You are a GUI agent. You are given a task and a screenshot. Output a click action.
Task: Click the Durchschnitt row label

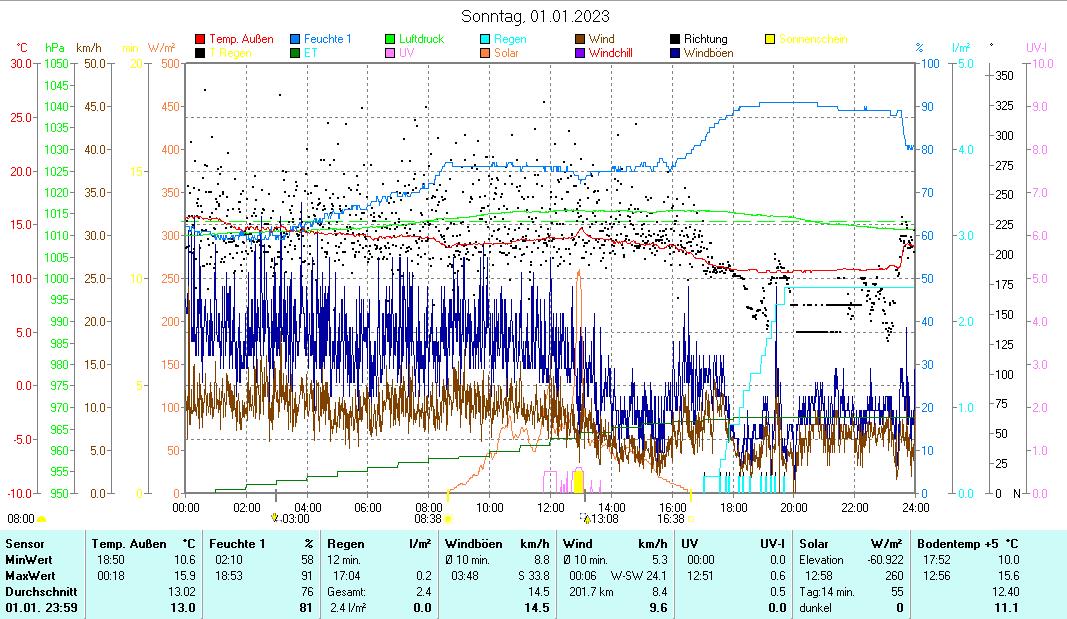pos(41,592)
